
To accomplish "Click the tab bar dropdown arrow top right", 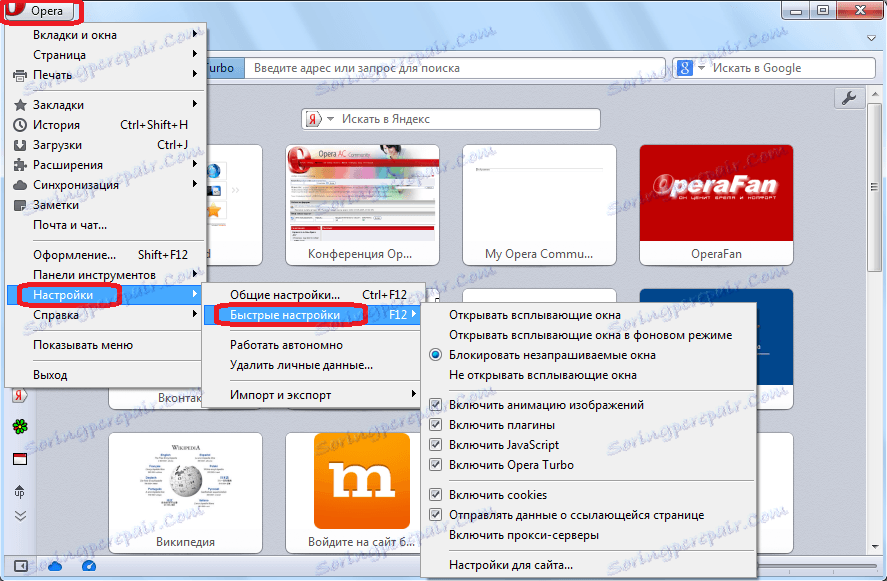I will coord(872,38).
